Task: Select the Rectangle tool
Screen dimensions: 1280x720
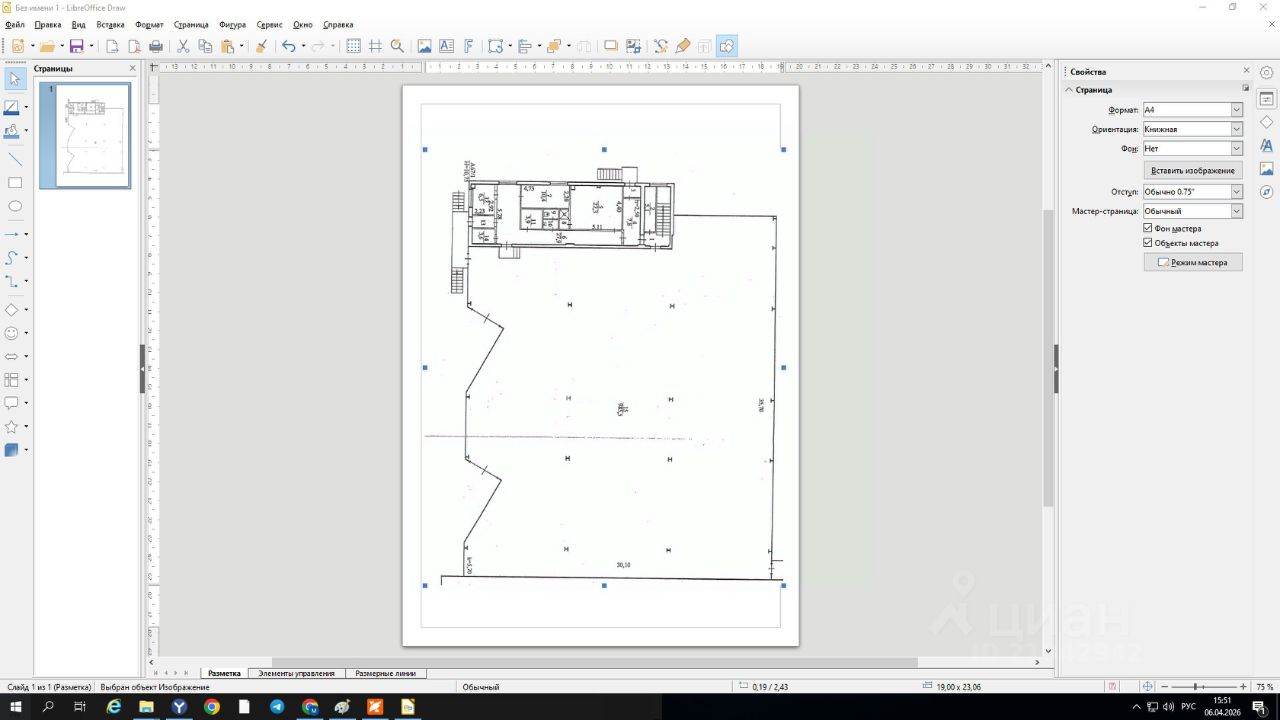Action: (15, 182)
